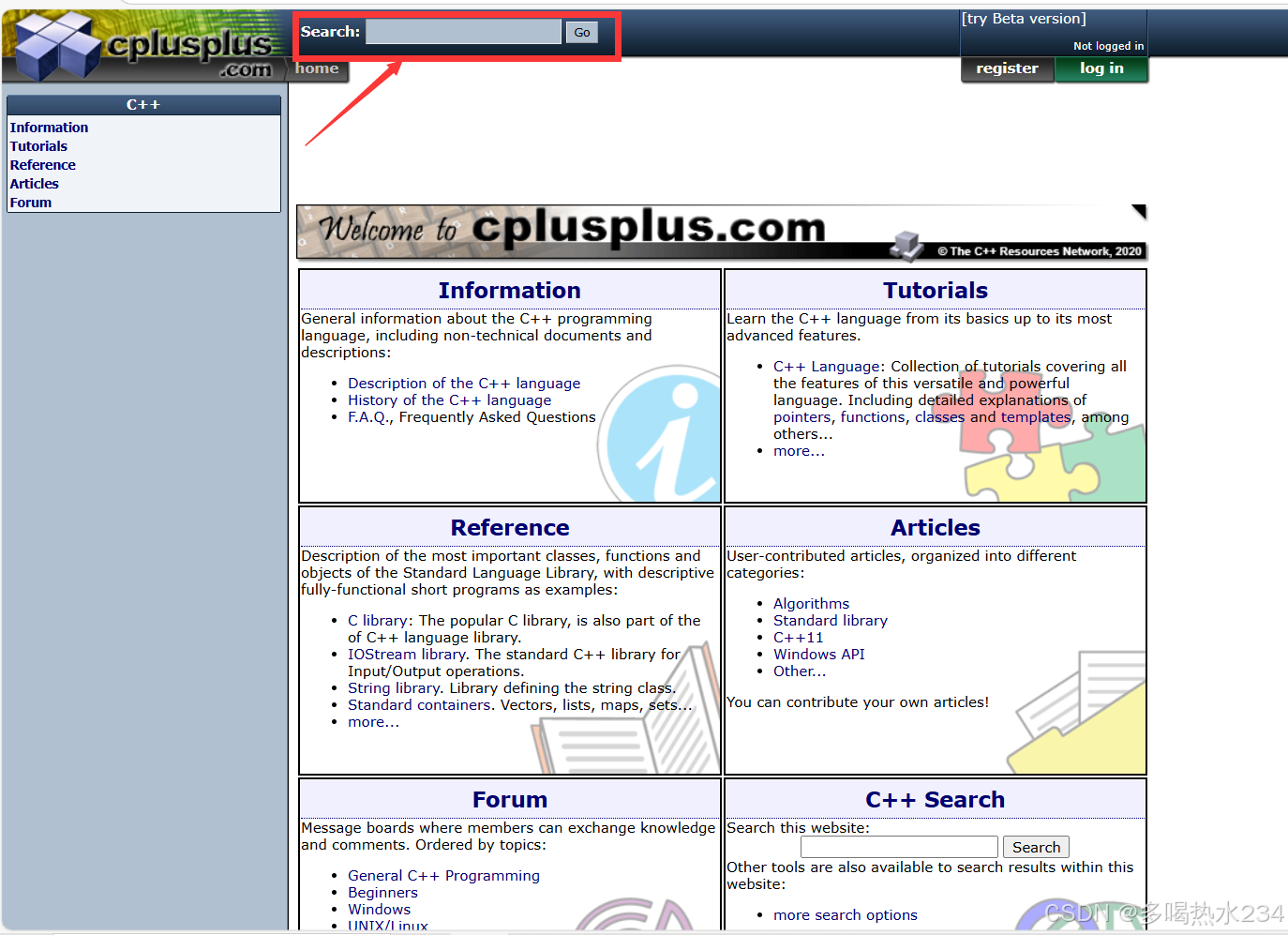Open Description of the C++ language link
The image size is (1288, 935).
[464, 384]
